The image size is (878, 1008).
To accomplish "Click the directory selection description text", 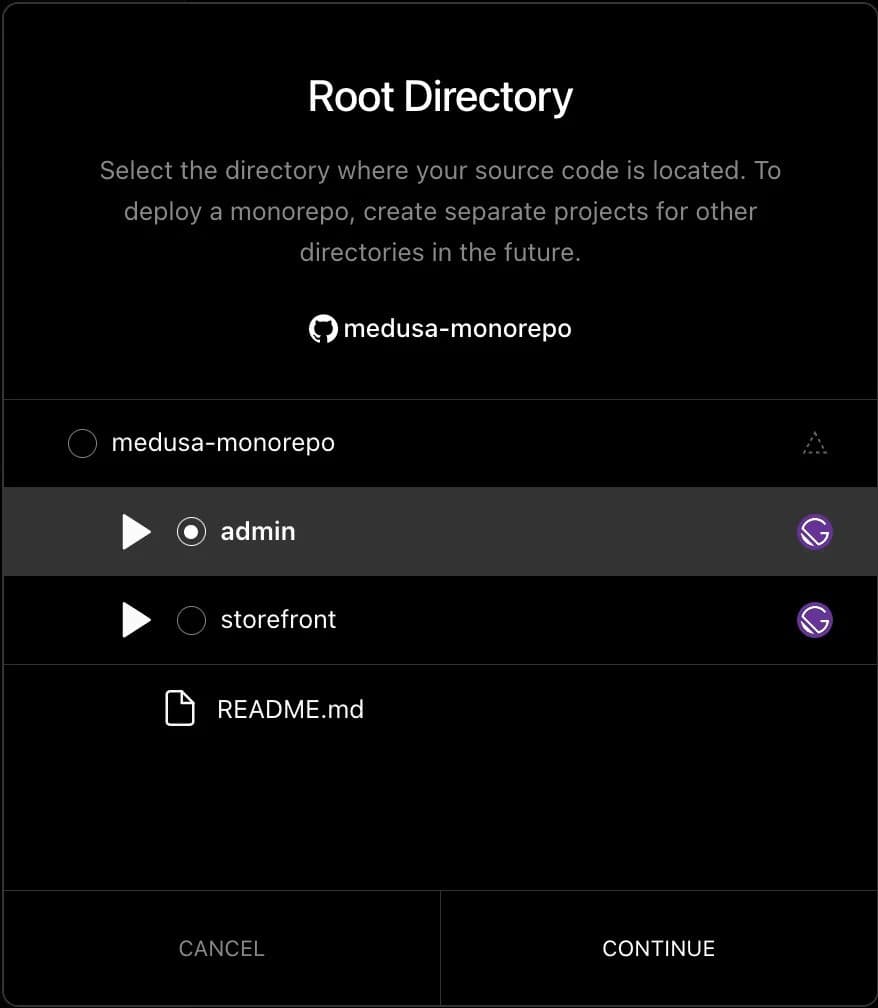I will pos(440,212).
